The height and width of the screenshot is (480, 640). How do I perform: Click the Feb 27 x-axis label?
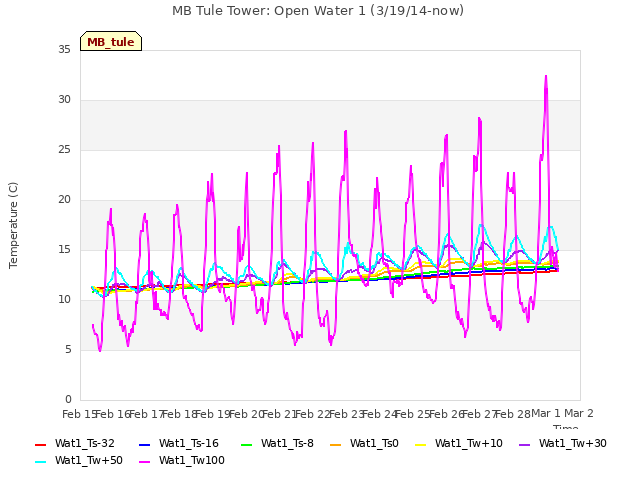point(479,414)
